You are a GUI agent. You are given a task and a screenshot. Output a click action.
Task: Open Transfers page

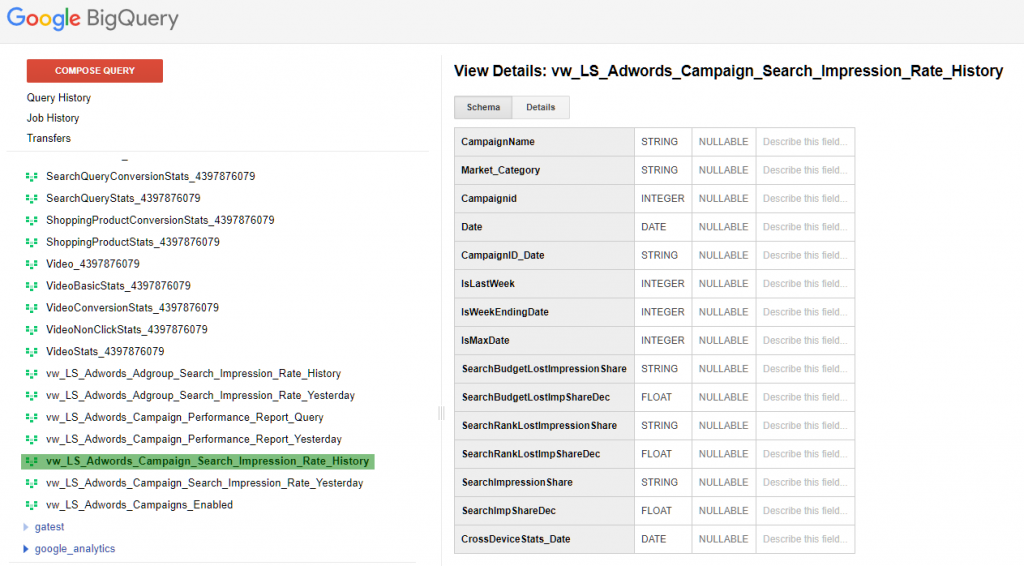[48, 138]
